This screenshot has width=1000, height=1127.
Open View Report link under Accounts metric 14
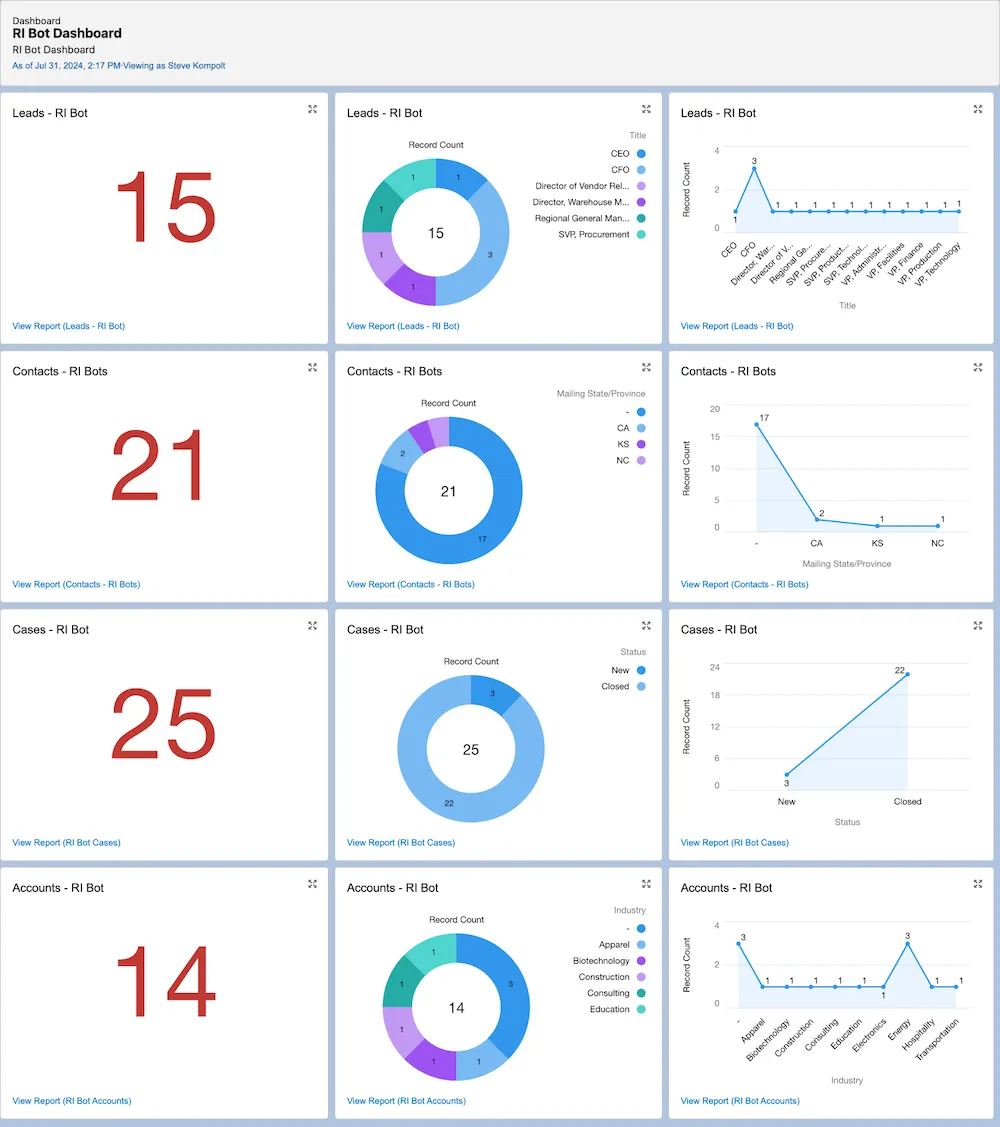click(72, 1100)
